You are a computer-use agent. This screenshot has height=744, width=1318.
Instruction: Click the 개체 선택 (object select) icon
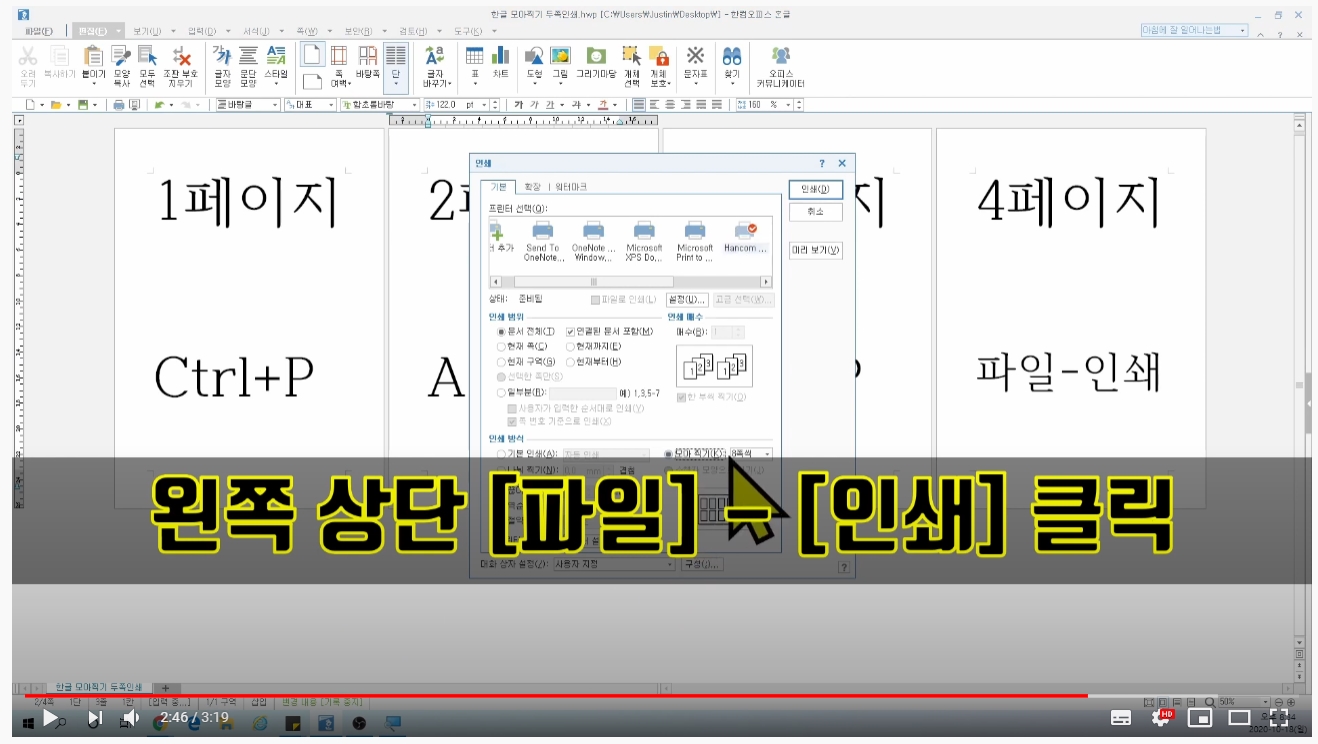point(632,57)
